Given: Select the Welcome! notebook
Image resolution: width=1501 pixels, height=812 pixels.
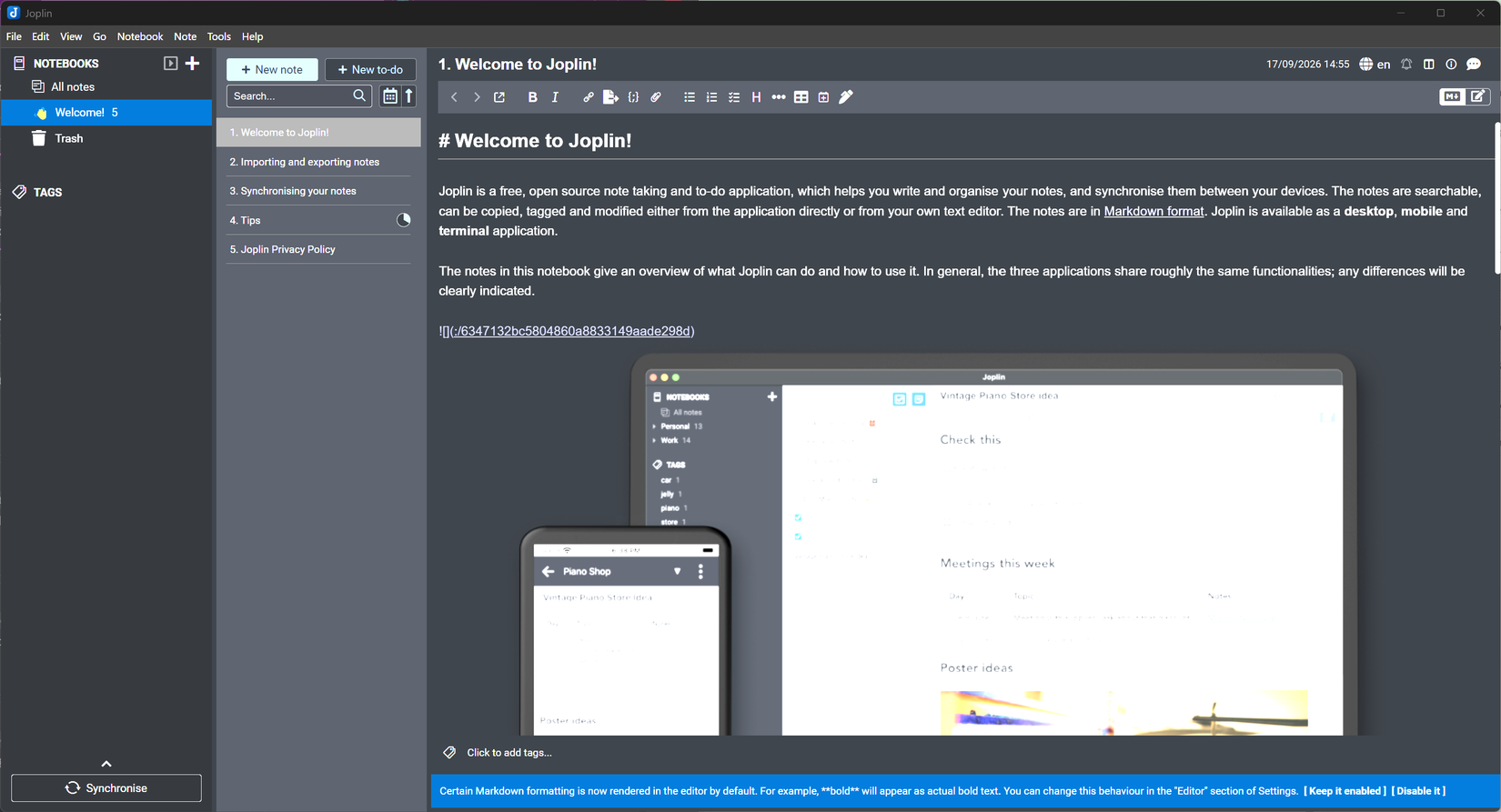Looking at the screenshot, I should pos(106,113).
